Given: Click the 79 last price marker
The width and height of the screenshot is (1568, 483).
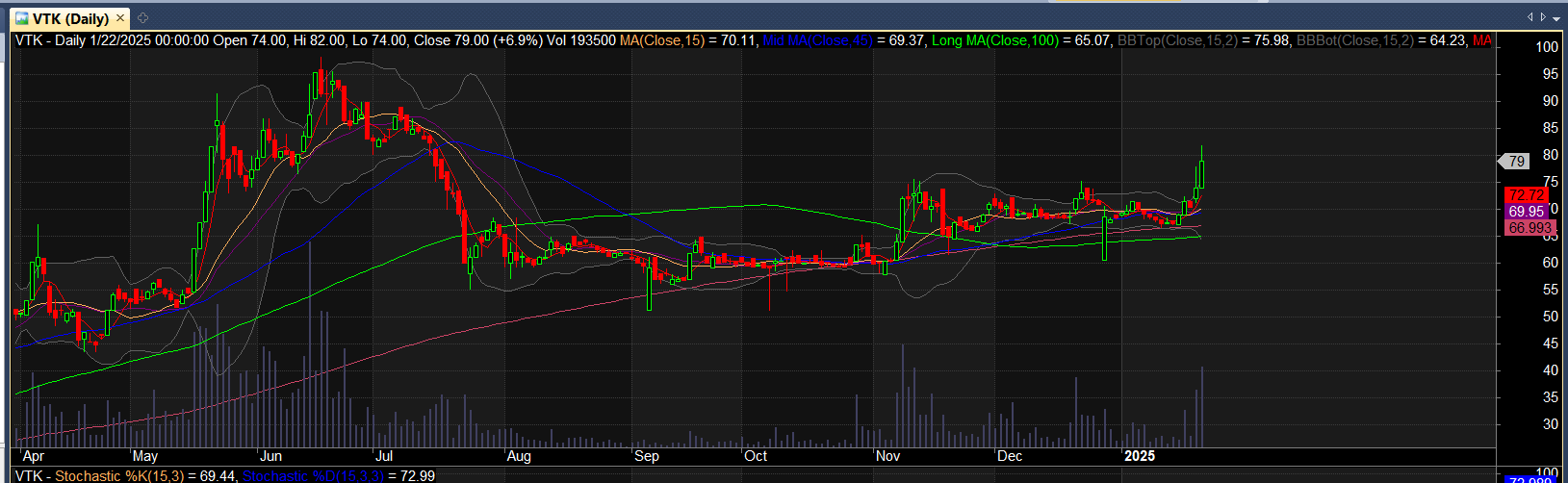Looking at the screenshot, I should [1517, 162].
